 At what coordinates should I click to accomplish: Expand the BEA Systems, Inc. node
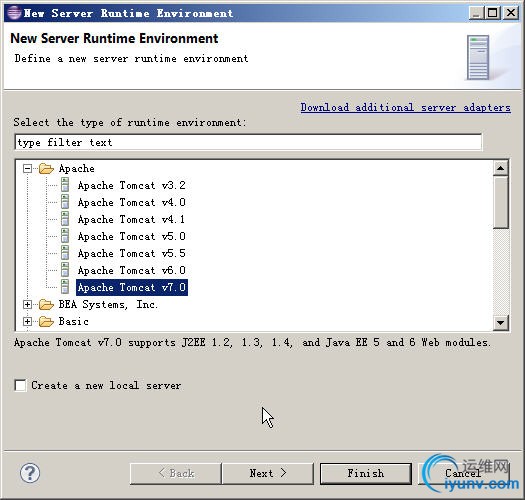point(27,304)
